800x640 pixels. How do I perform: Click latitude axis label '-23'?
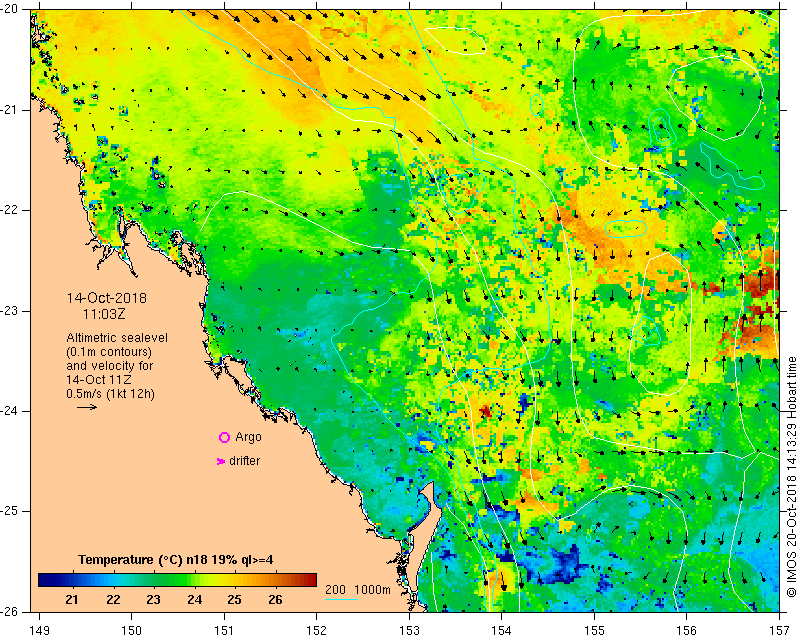[9, 310]
